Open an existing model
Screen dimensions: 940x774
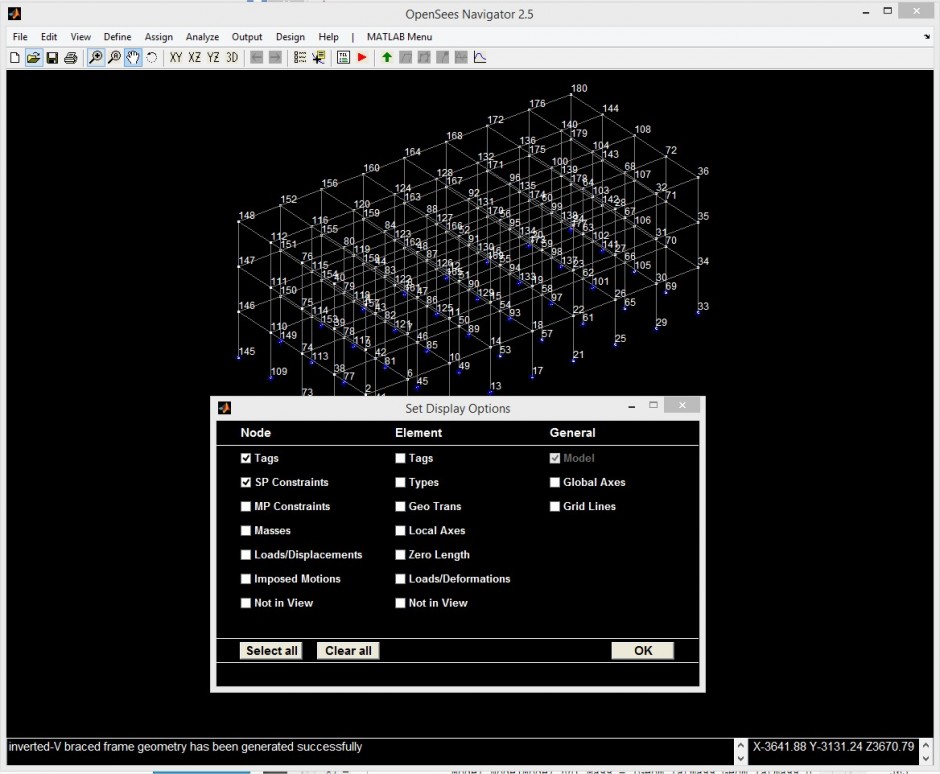pos(33,57)
